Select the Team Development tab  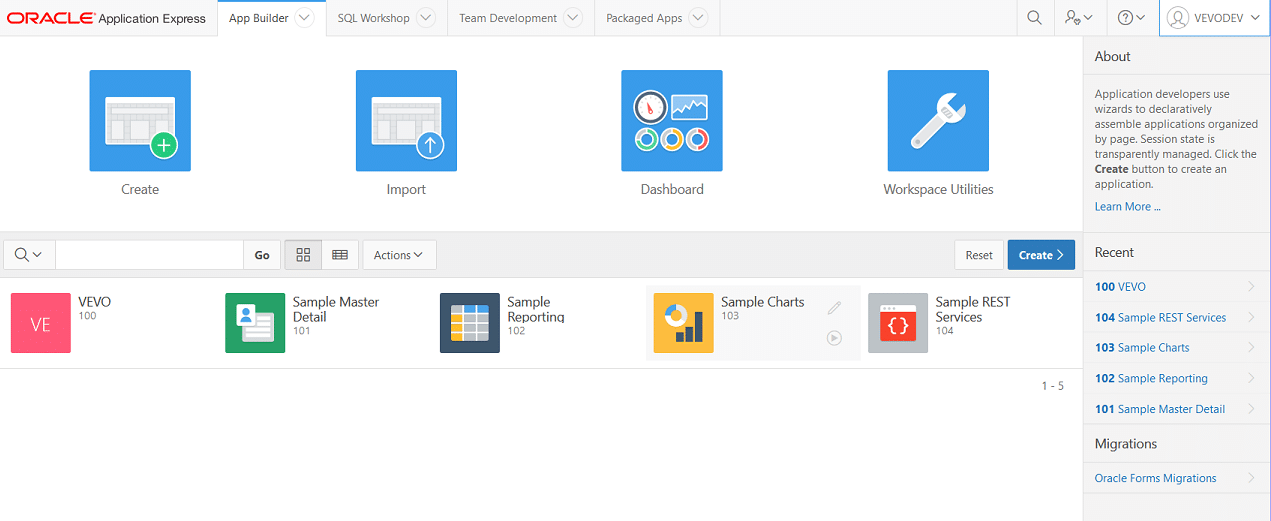508,18
